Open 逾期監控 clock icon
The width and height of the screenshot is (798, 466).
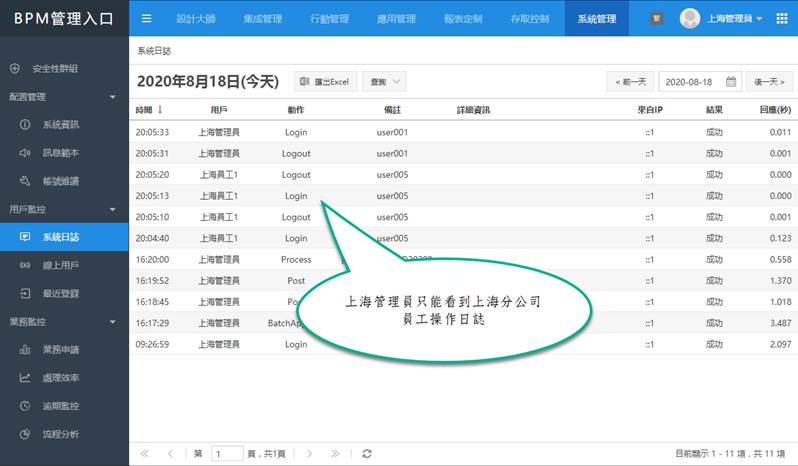pyautogui.click(x=25, y=406)
